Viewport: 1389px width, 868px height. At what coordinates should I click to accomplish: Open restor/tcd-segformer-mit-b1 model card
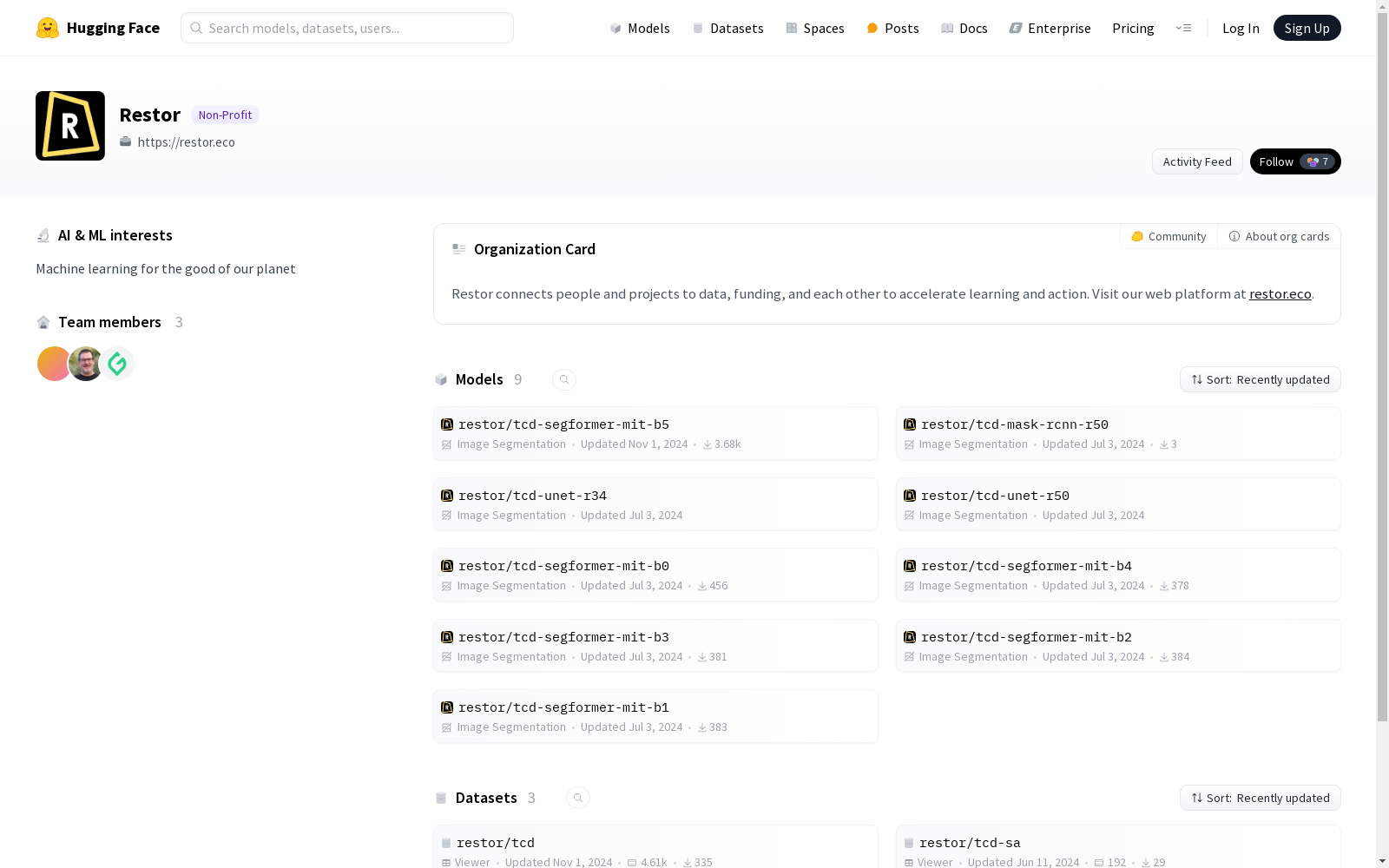coord(655,716)
